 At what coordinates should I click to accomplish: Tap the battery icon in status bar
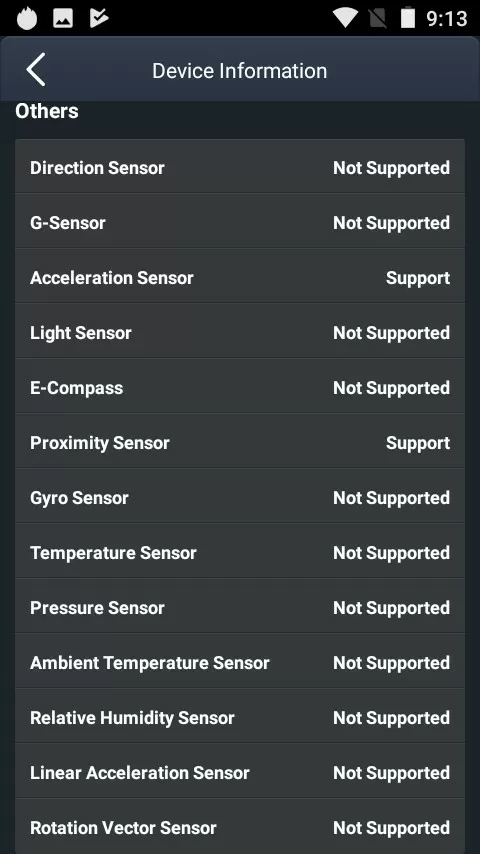(408, 18)
